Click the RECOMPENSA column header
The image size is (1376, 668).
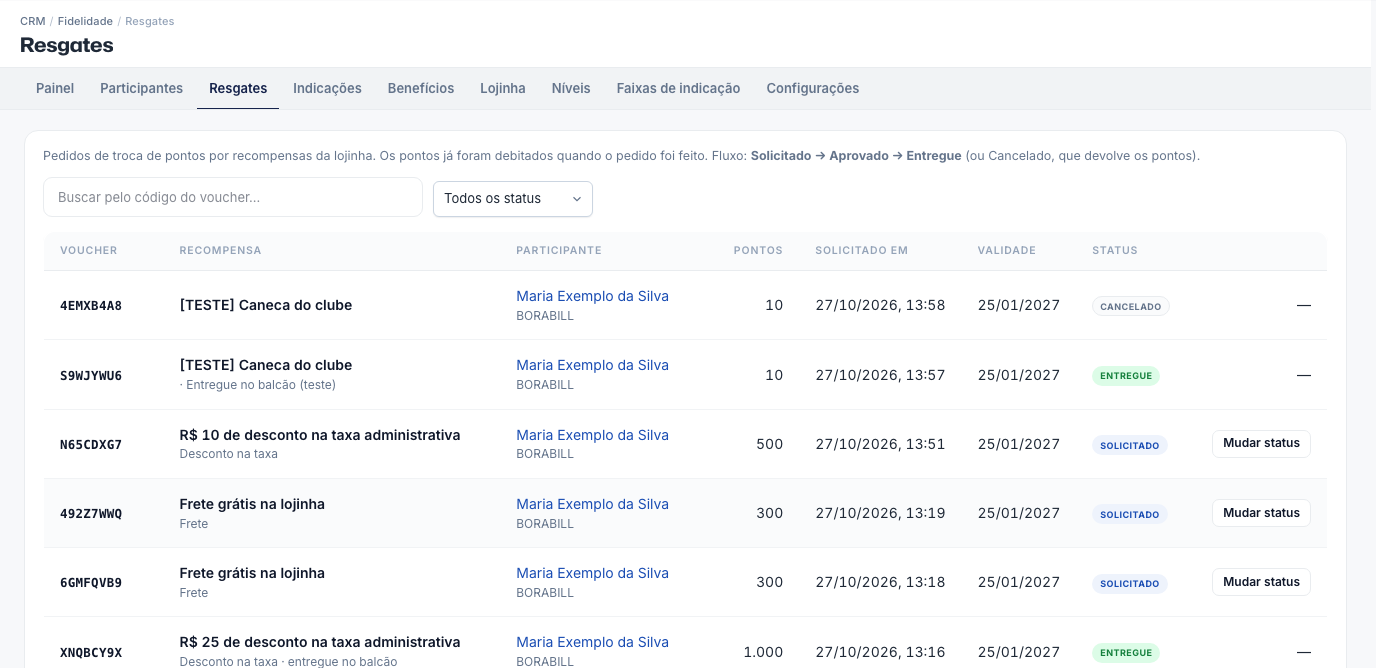pyautogui.click(x=220, y=250)
